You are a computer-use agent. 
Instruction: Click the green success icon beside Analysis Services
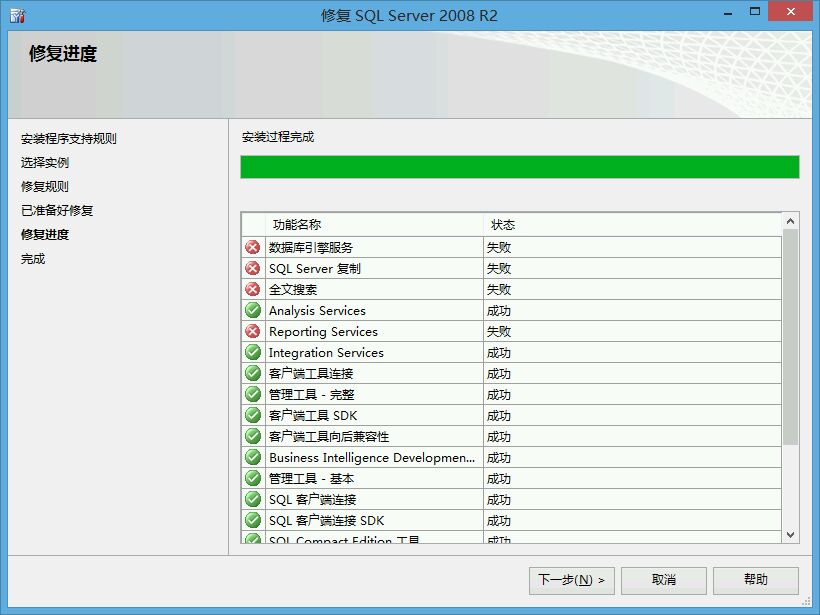pyautogui.click(x=253, y=310)
